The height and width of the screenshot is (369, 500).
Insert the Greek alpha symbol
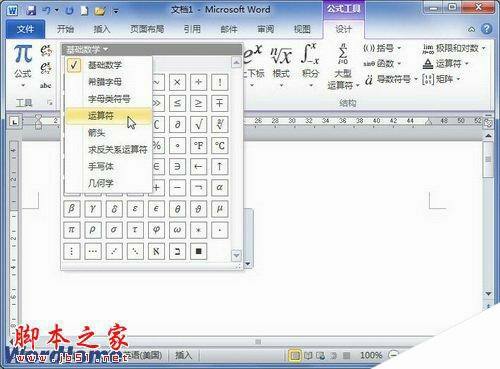coord(220,187)
